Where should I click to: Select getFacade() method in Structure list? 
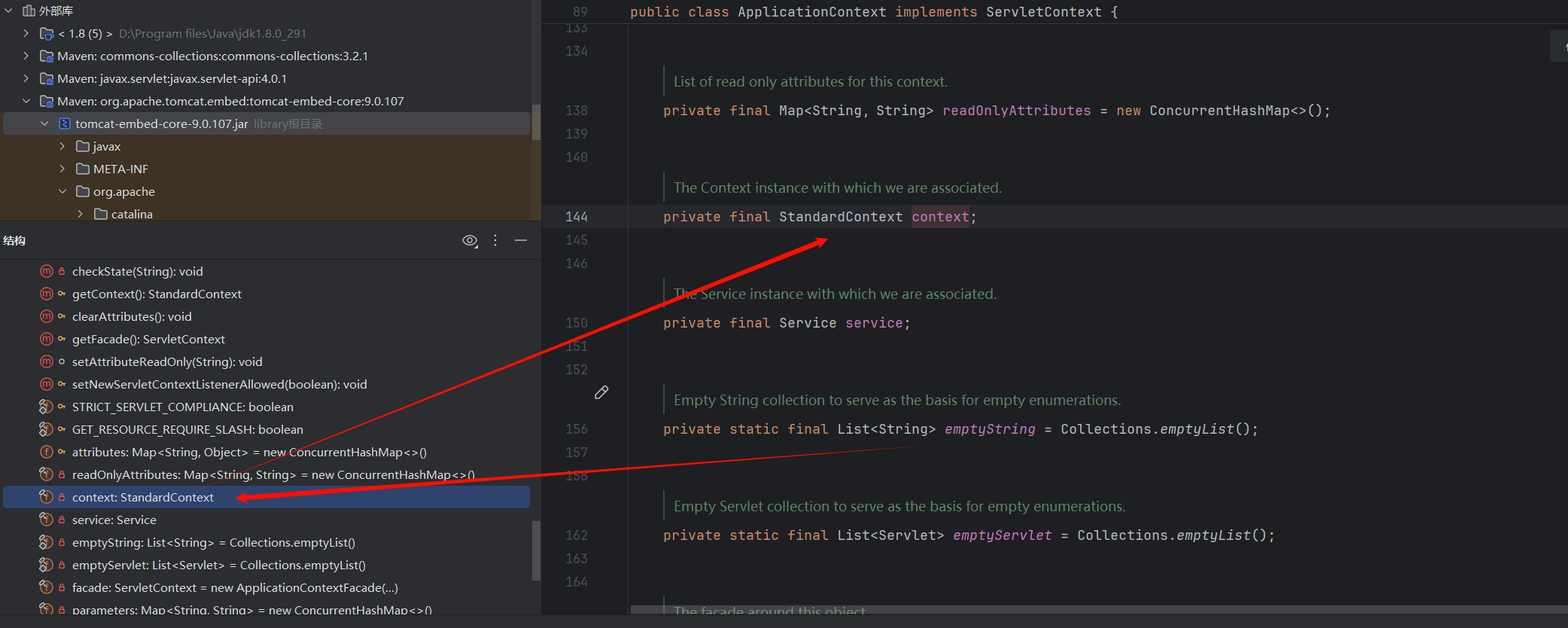click(x=148, y=339)
